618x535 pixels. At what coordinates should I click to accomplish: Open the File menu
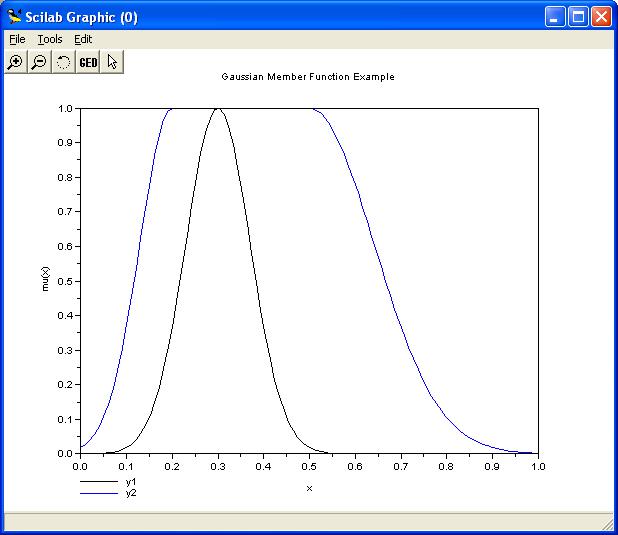tap(17, 39)
